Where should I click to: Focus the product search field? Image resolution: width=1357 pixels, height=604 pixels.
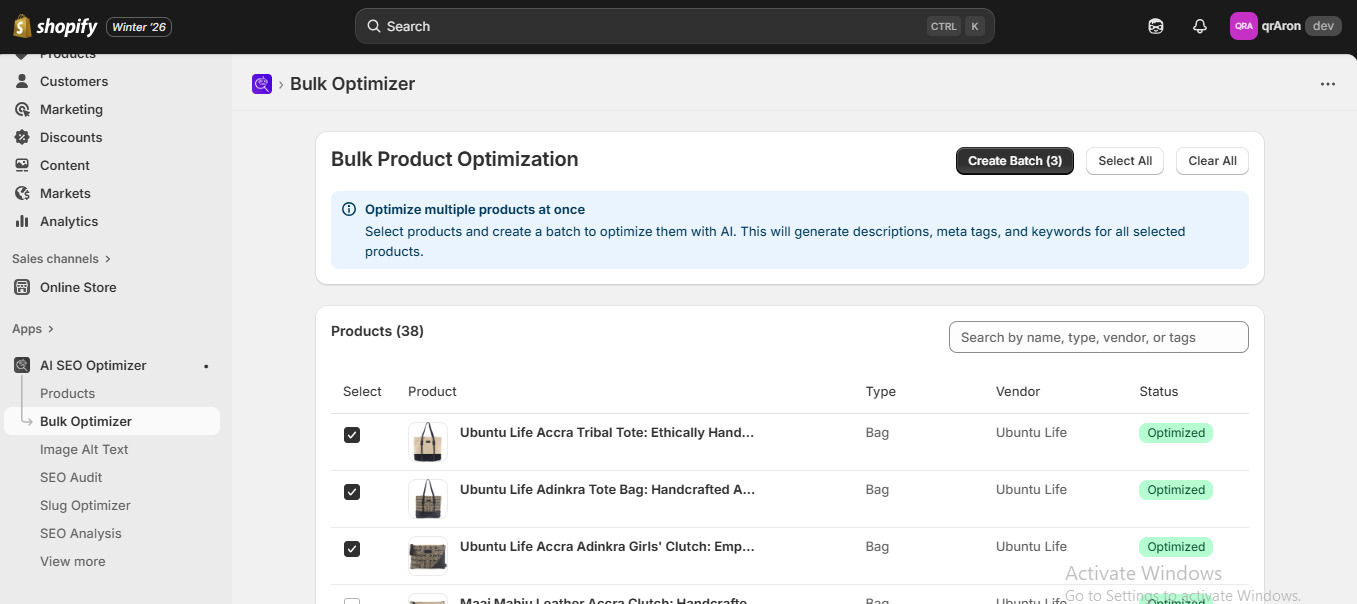[1098, 337]
